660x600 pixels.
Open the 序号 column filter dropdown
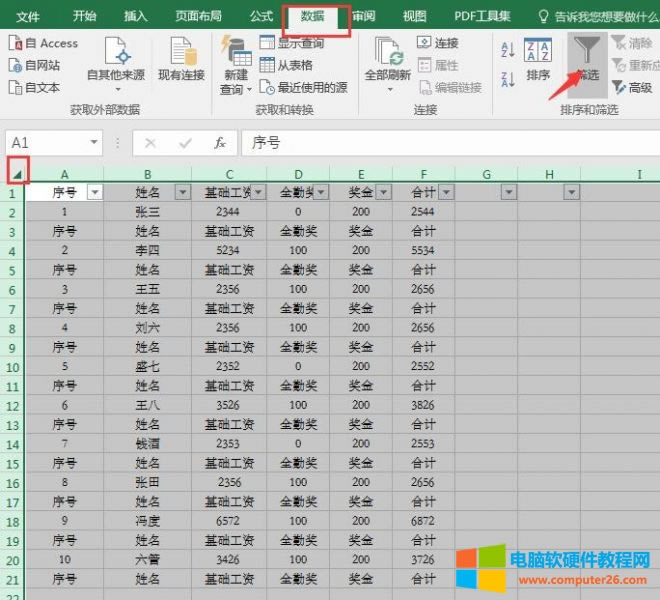95,192
